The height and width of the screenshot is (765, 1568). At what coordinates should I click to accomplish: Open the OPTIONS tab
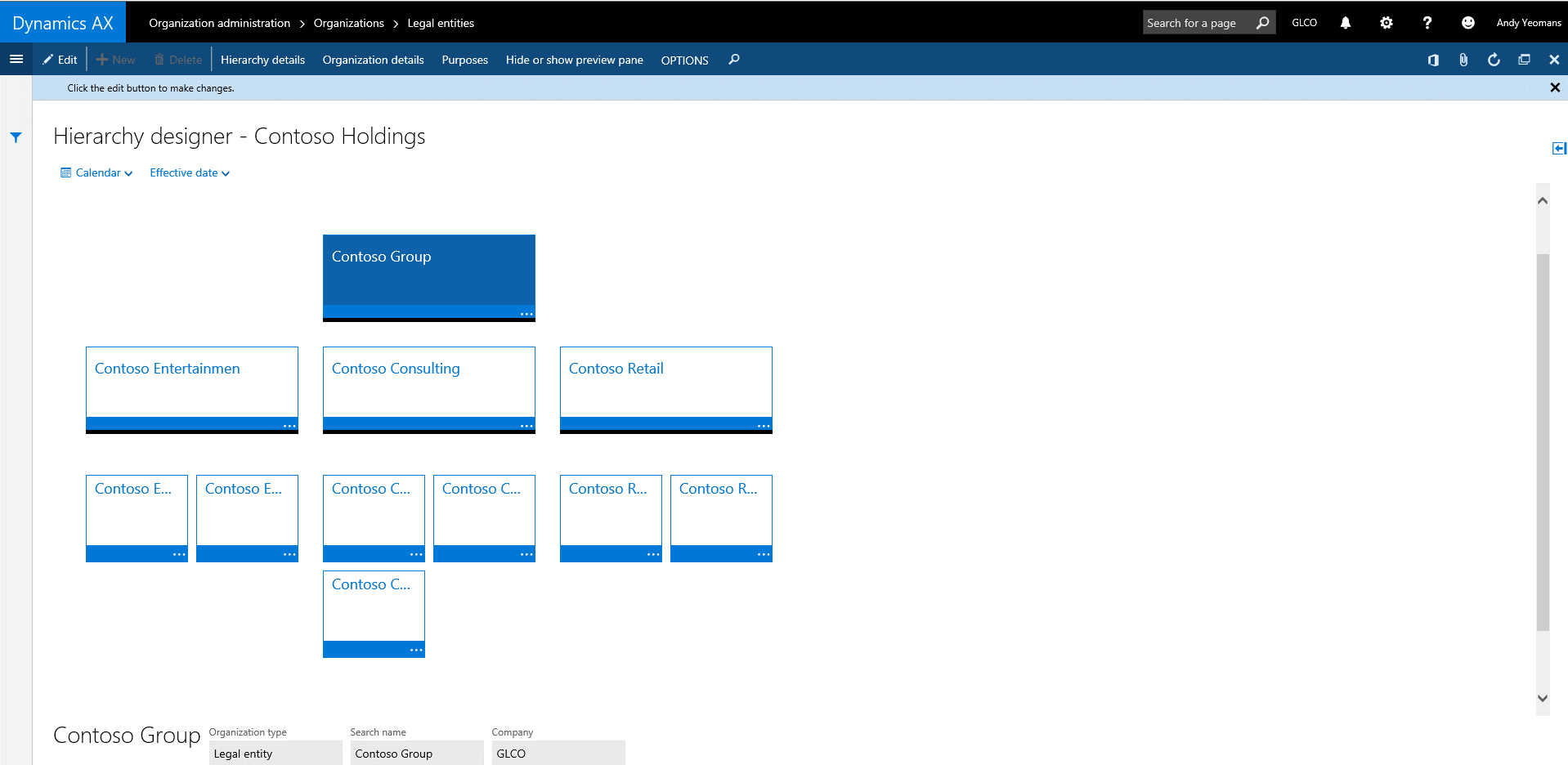click(x=684, y=60)
